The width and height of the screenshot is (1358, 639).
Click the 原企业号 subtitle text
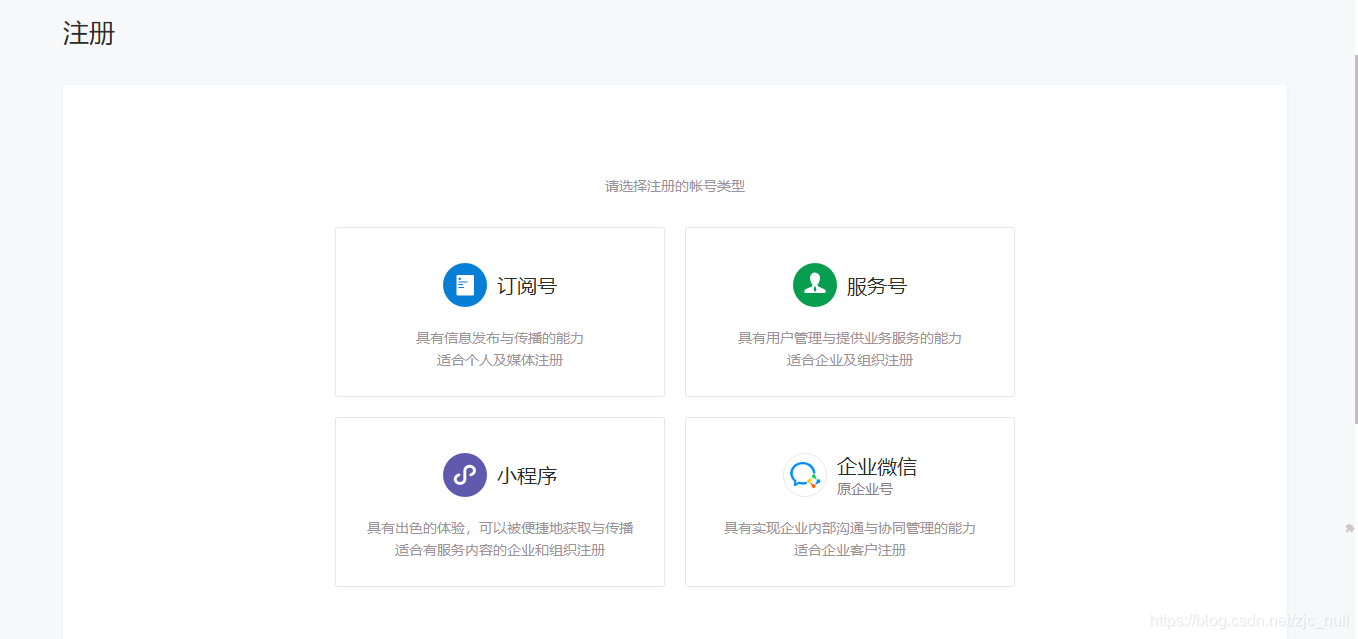click(865, 489)
